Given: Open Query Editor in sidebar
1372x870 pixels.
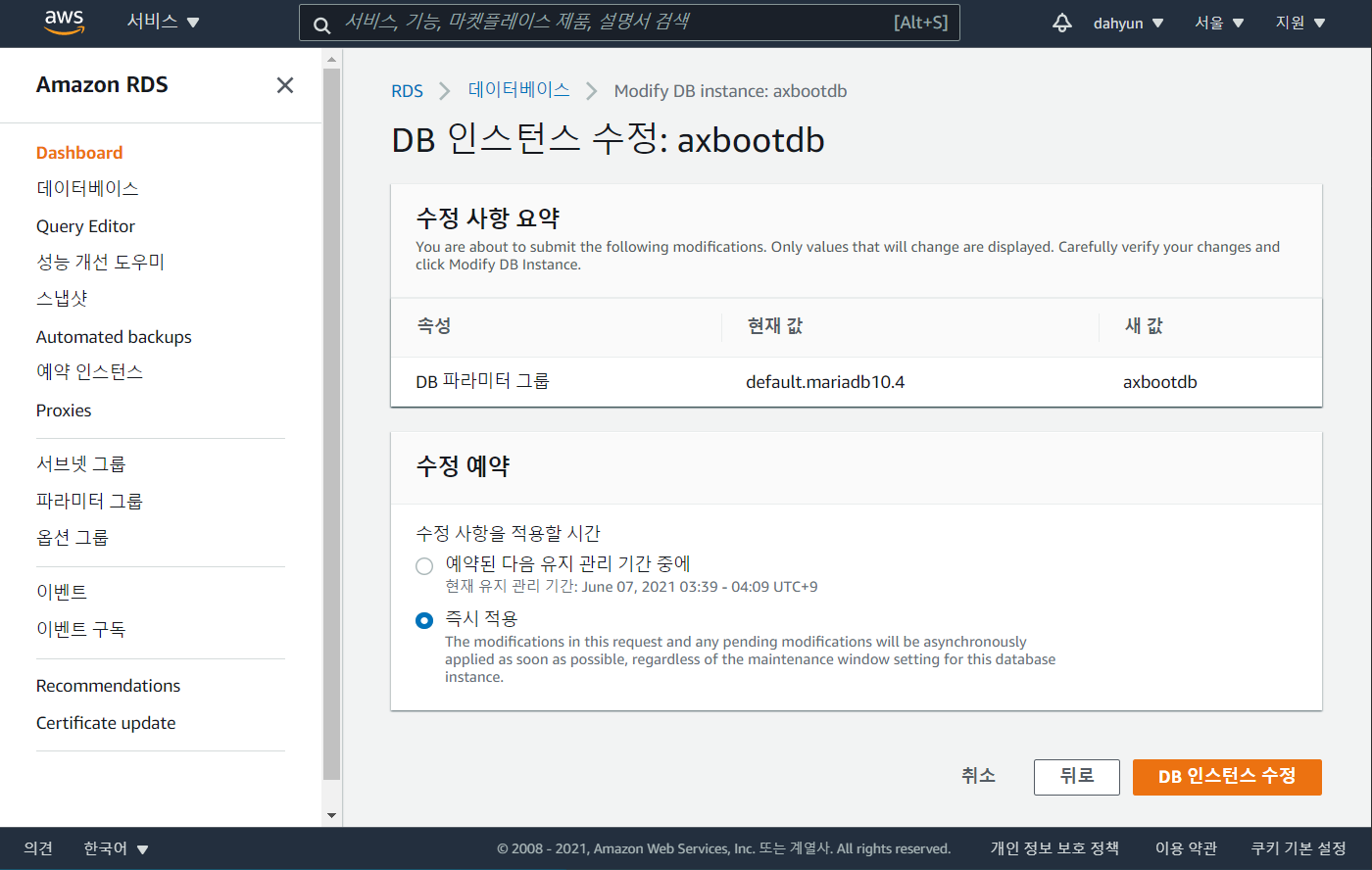Looking at the screenshot, I should coord(85,226).
